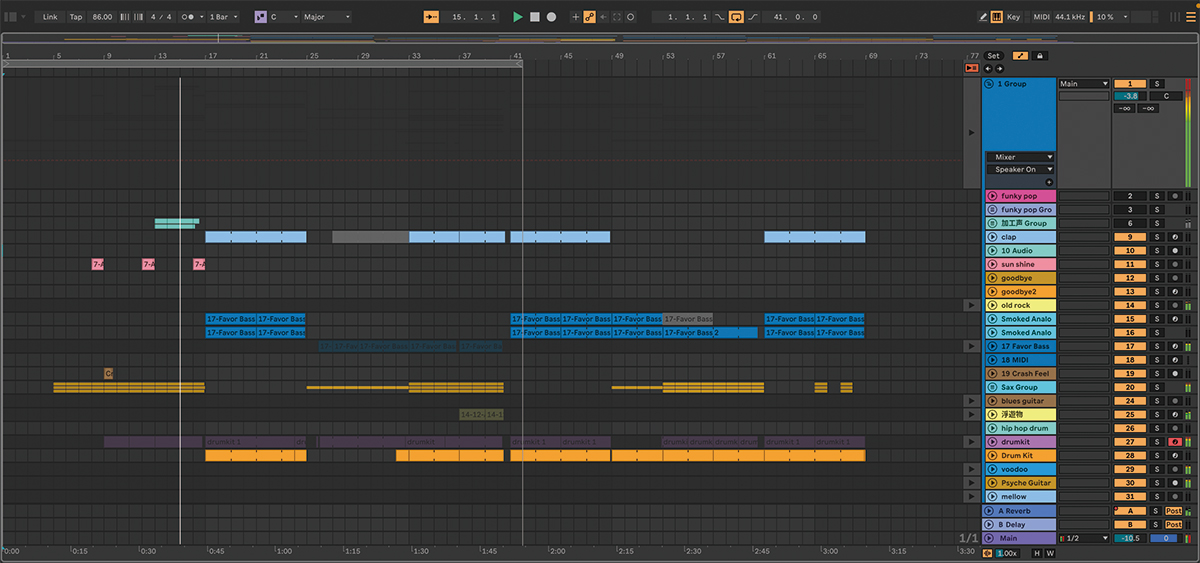1200x563 pixels.
Task: Click the Set locator button
Action: (993, 56)
